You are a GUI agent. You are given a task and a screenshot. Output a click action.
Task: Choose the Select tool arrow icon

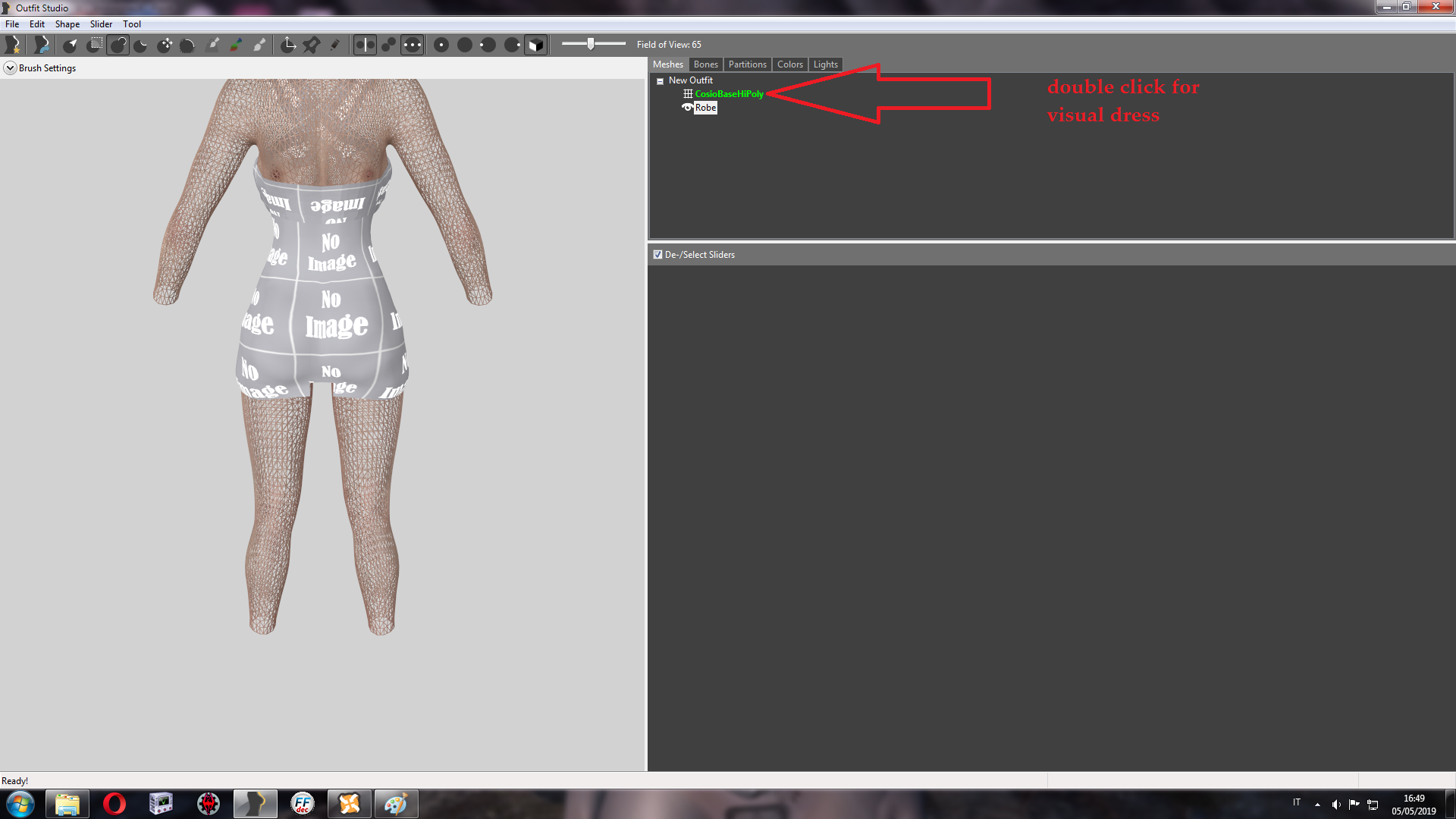(70, 45)
